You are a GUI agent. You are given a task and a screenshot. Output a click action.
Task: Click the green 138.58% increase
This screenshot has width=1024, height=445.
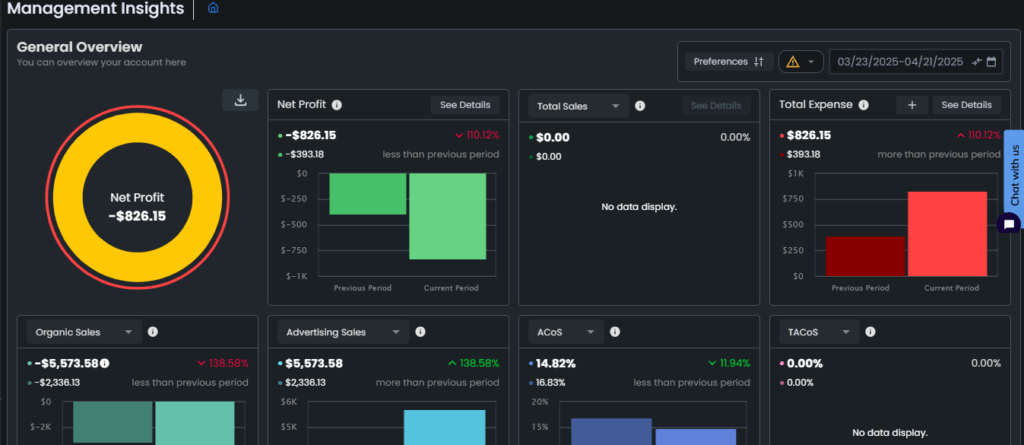473,363
